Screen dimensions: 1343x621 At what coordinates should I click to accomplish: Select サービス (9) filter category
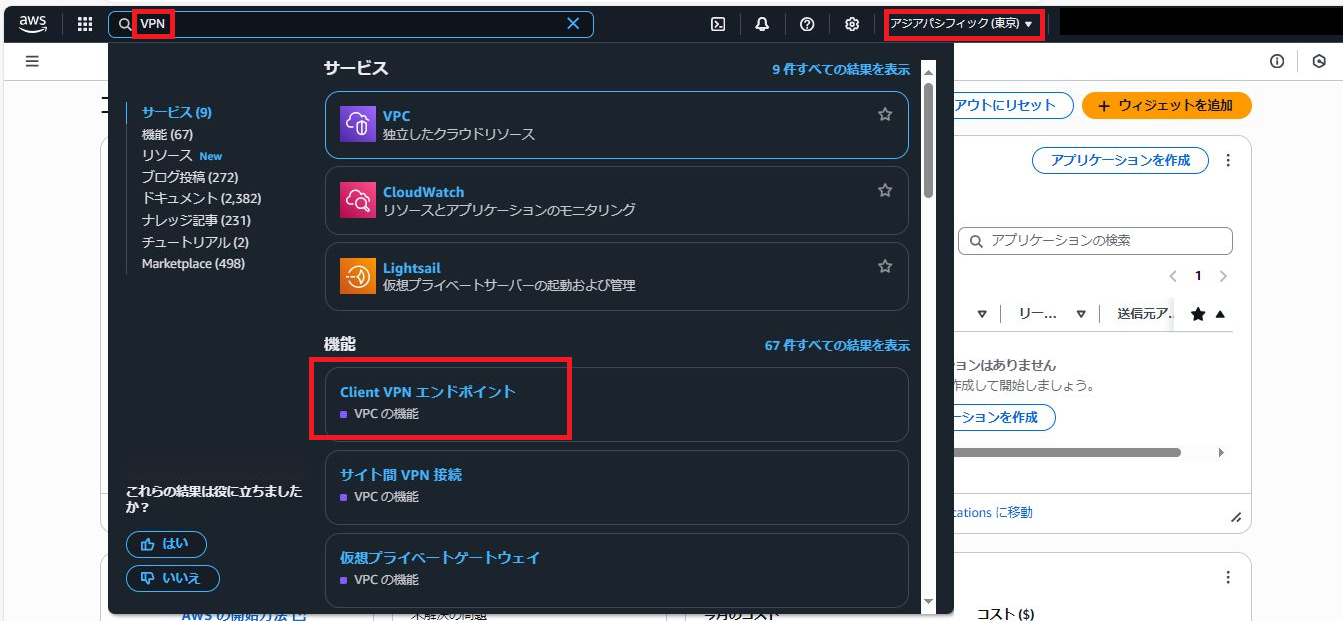point(176,112)
